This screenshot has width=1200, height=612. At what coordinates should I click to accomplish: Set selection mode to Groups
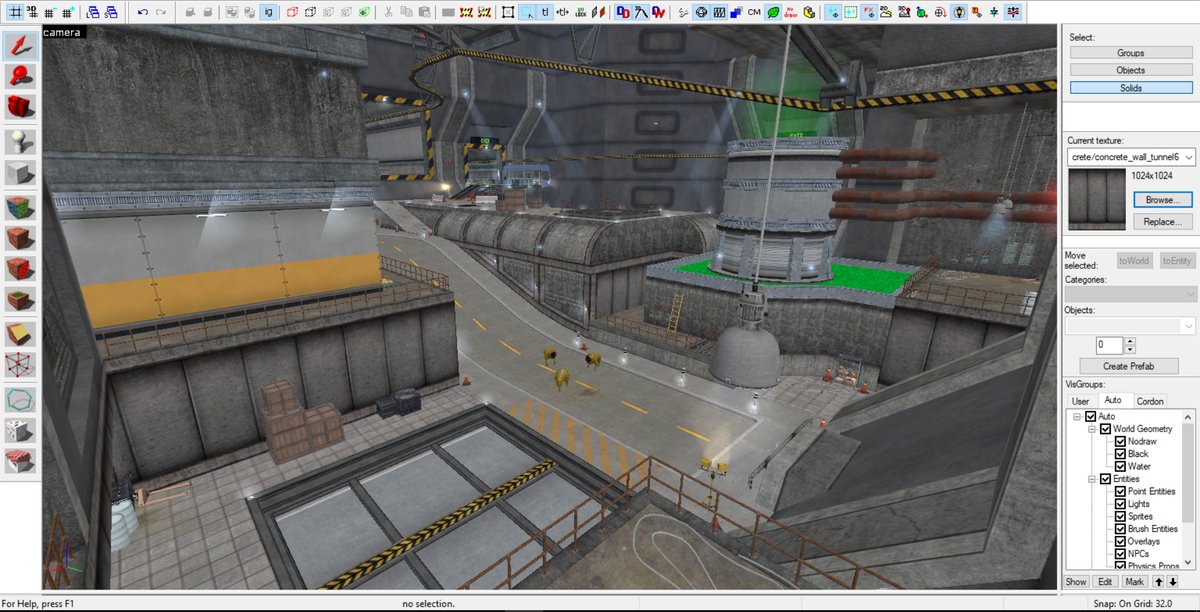pyautogui.click(x=1131, y=52)
